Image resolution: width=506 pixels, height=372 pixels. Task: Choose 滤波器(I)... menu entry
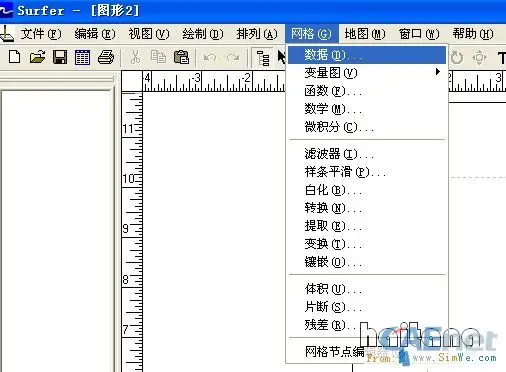point(367,154)
